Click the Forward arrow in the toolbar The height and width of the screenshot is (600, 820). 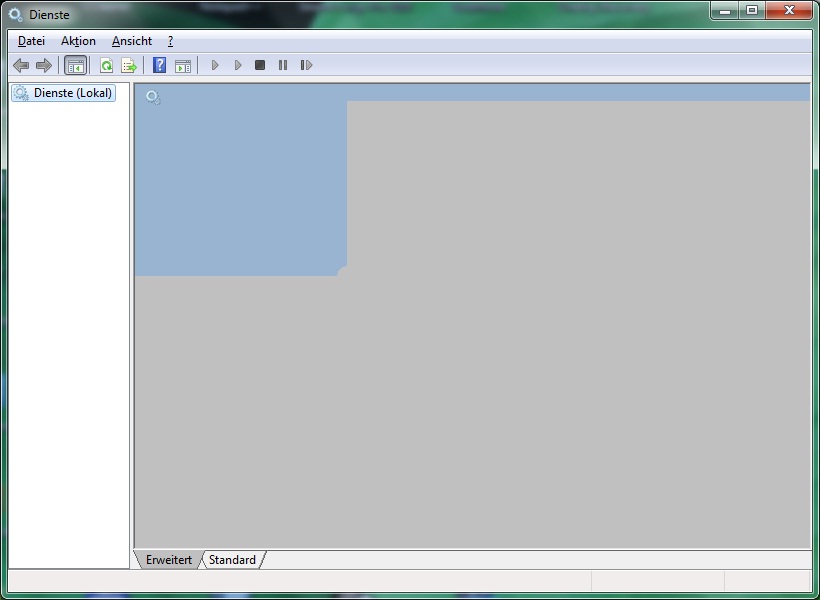[44, 65]
